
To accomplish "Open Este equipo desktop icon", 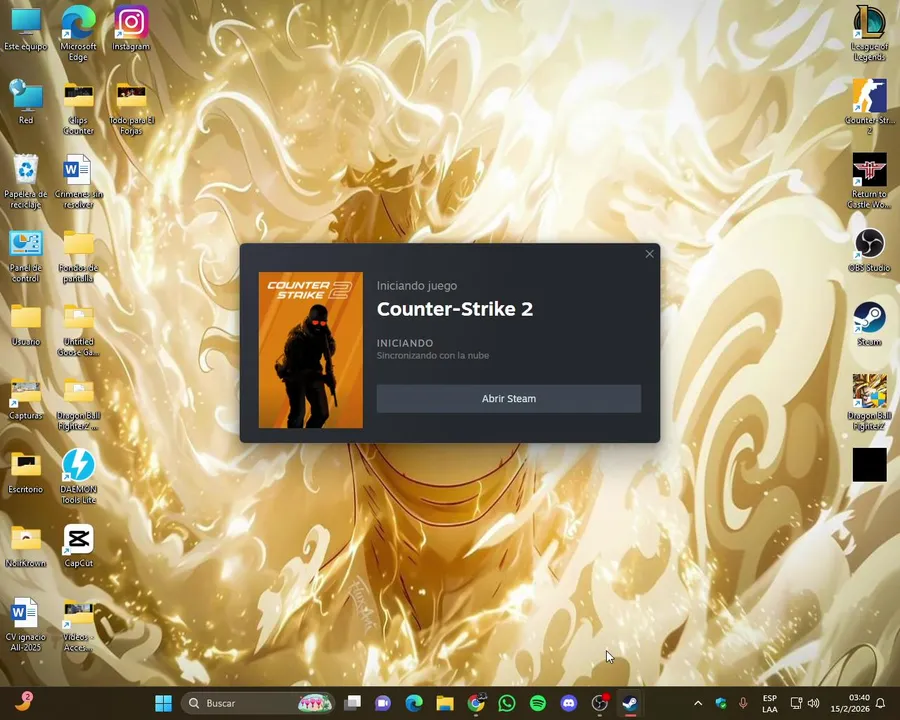I will pyautogui.click(x=26, y=30).
